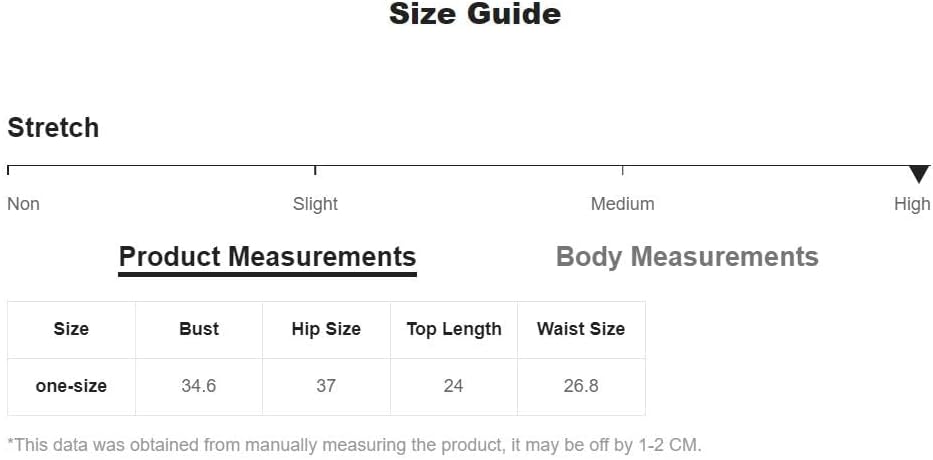933x460 pixels.
Task: Select the Non stretch label
Action: click(x=23, y=204)
